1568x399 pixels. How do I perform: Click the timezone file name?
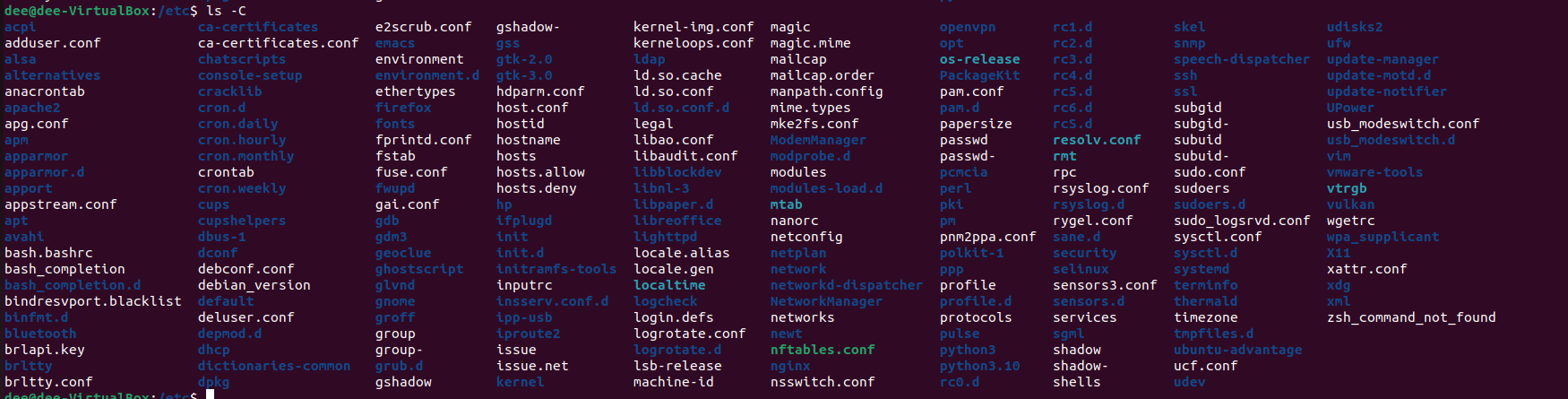(1205, 317)
